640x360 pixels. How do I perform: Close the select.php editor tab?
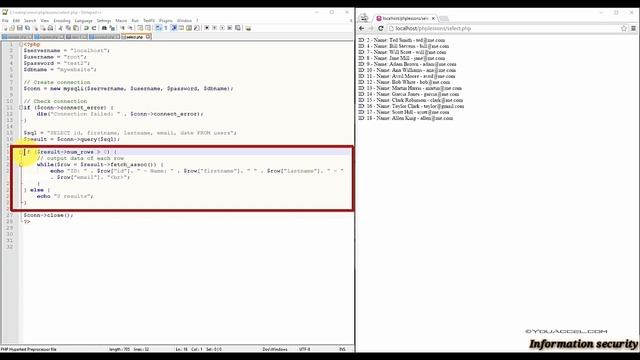coord(148,37)
